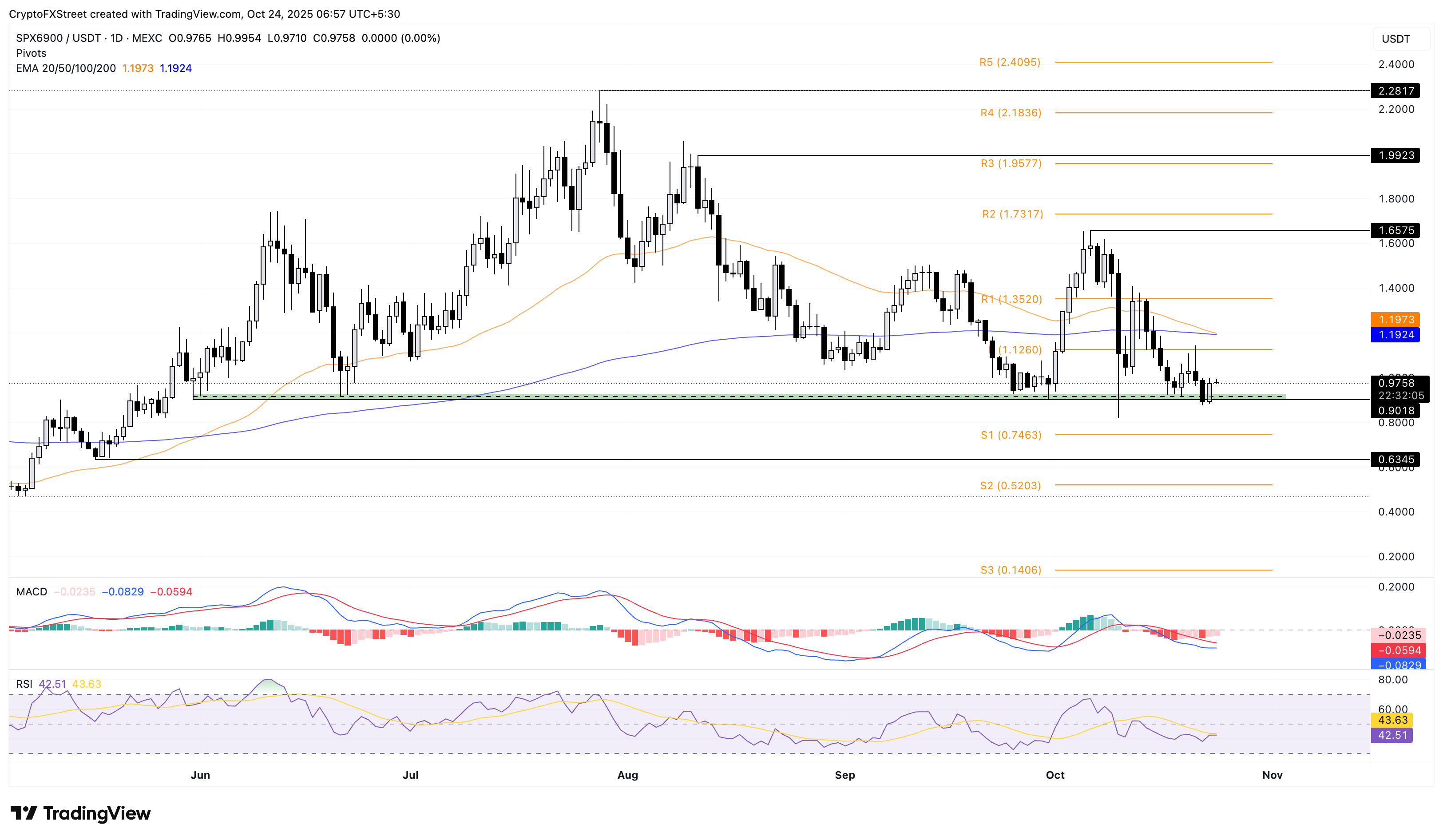Click the 0.6345 price level tag
This screenshot has width=1443, height=840.
(x=1395, y=459)
